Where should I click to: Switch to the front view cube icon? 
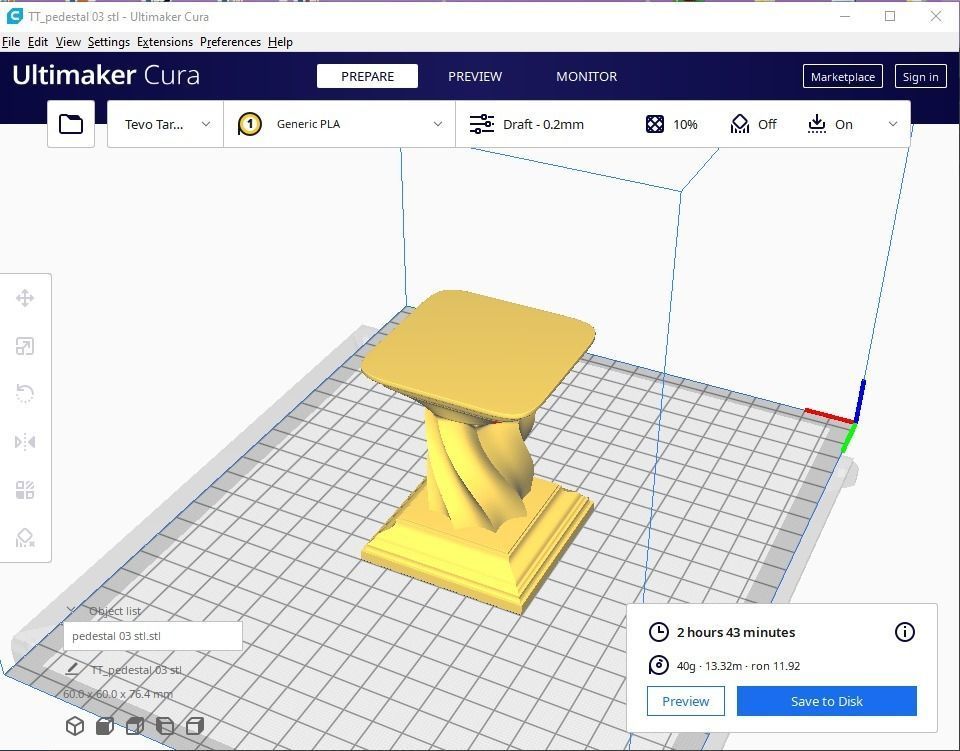coord(105,726)
